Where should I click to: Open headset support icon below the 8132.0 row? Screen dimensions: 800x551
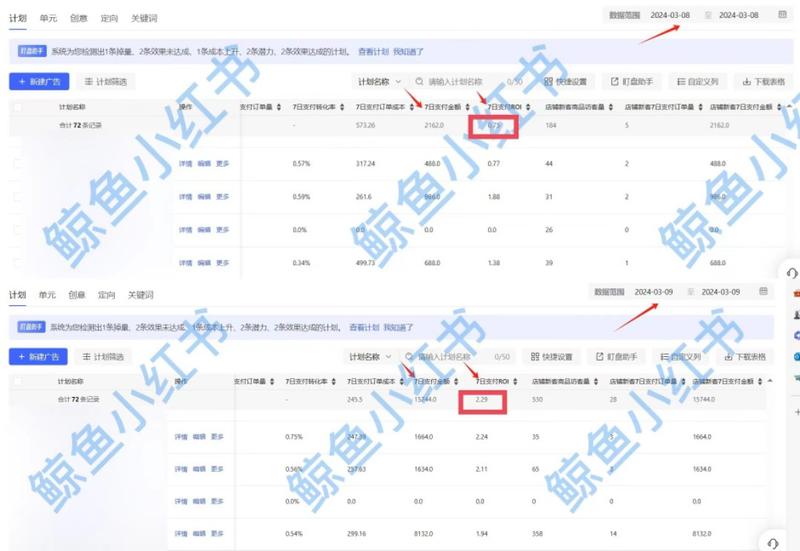pos(772,543)
